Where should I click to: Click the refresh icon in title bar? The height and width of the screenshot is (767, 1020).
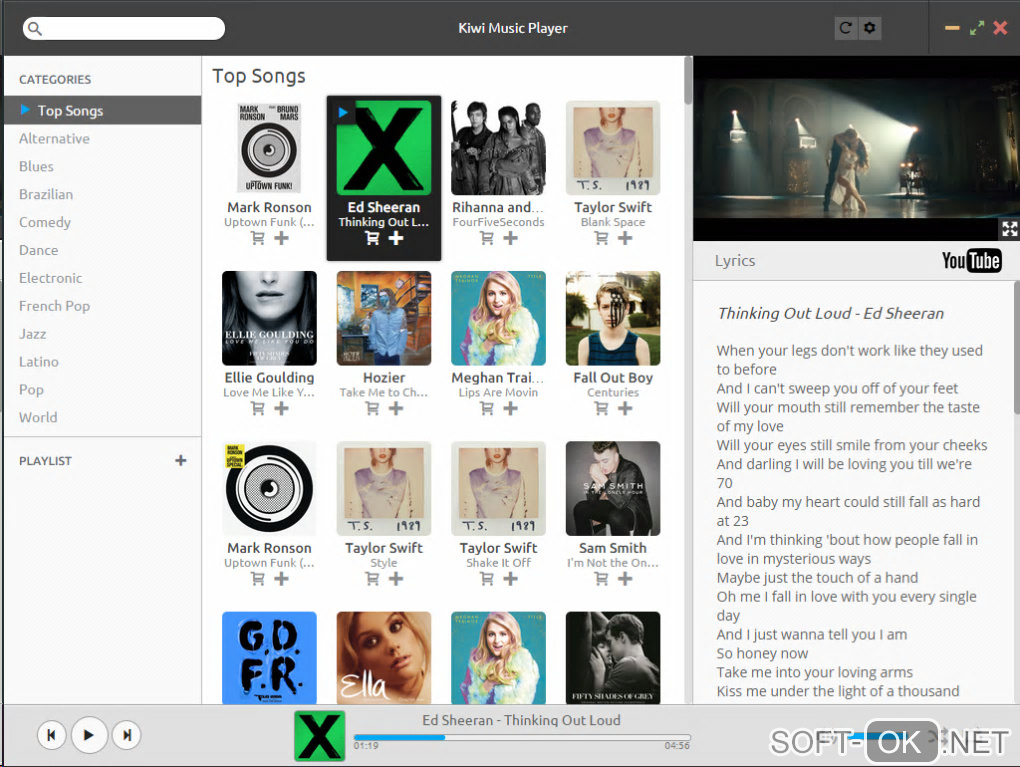pos(845,28)
